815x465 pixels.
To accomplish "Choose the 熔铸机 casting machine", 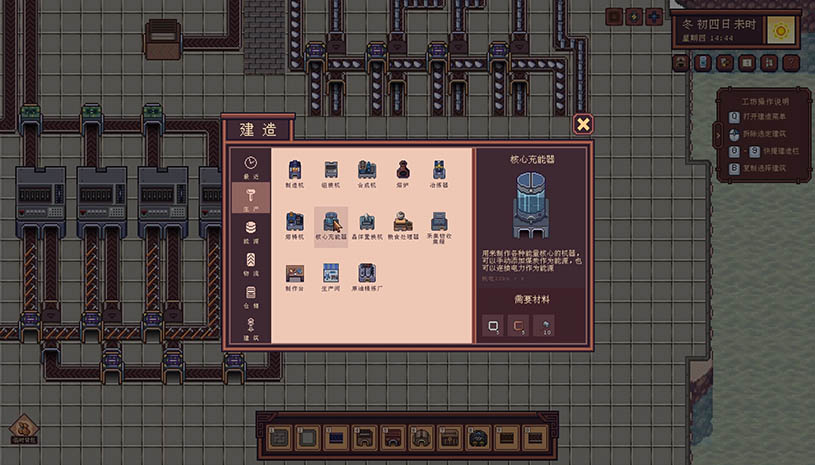I will tap(295, 223).
